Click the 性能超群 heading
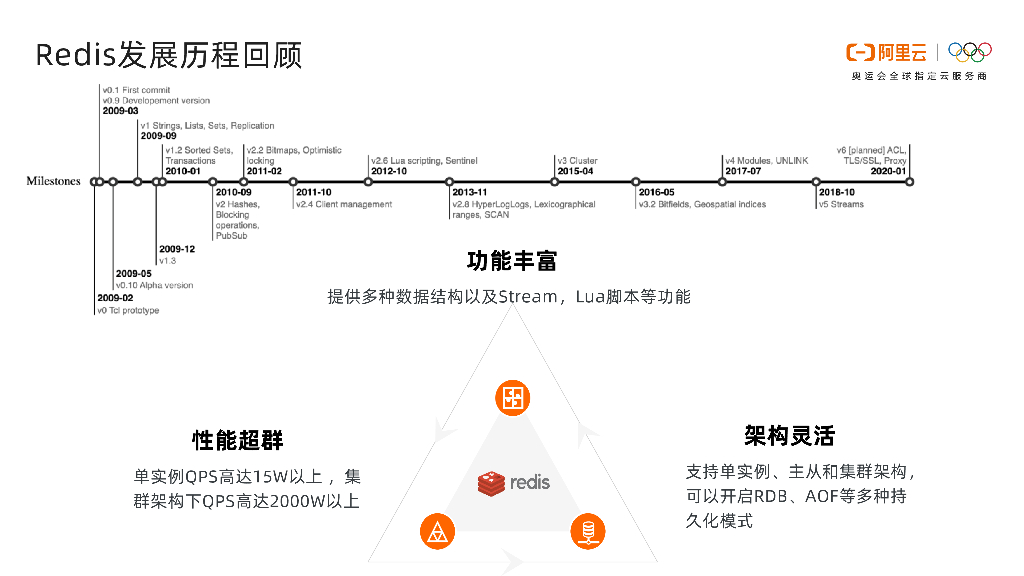Screen dimensions: 1024x576 pyautogui.click(x=238, y=440)
